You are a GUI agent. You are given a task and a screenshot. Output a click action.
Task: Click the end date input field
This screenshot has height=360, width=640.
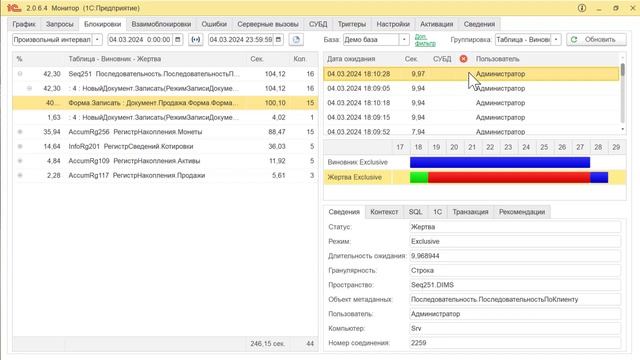[x=240, y=40]
